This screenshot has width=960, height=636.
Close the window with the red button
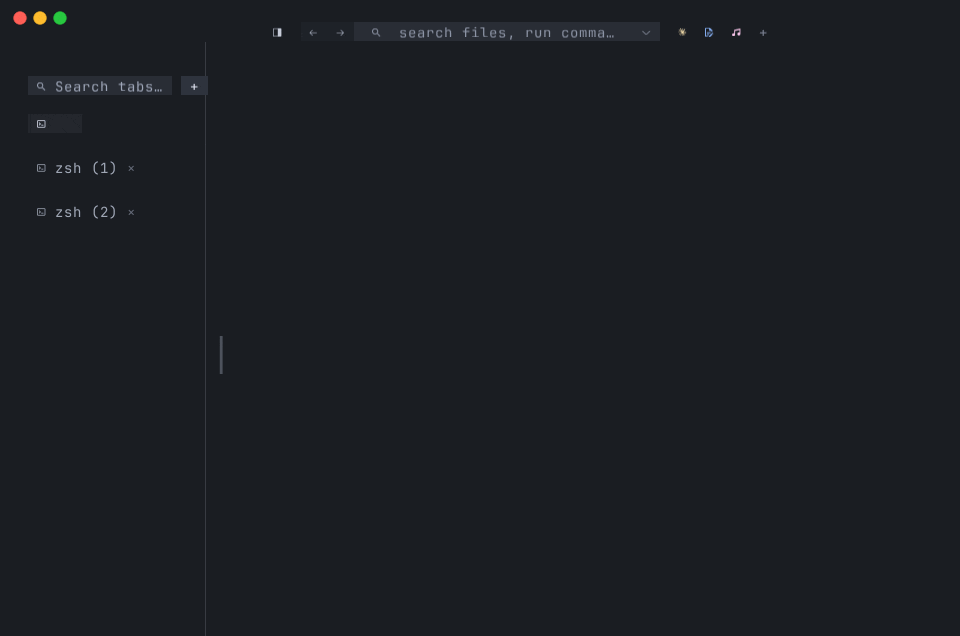tap(20, 18)
